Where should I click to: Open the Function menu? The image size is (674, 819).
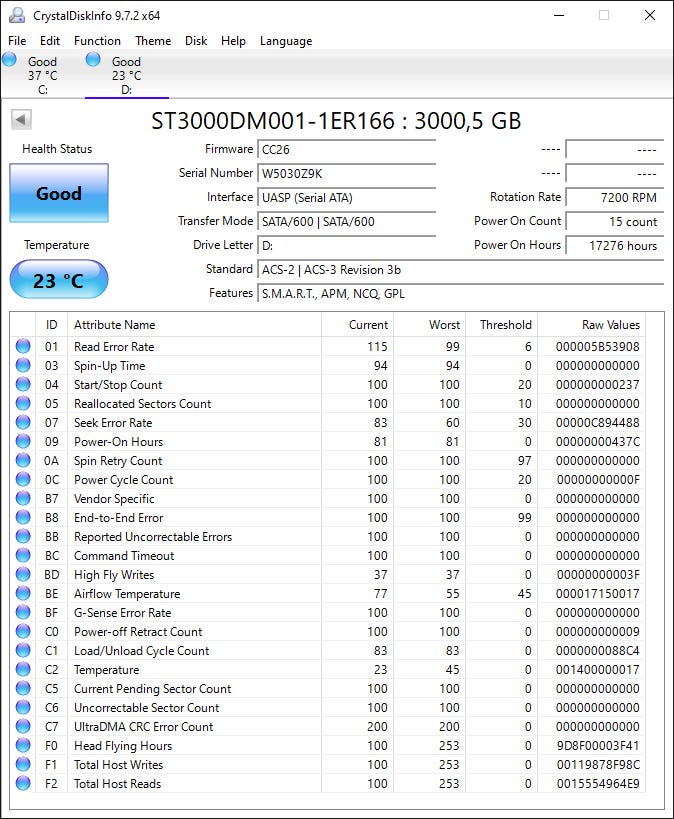(x=97, y=41)
